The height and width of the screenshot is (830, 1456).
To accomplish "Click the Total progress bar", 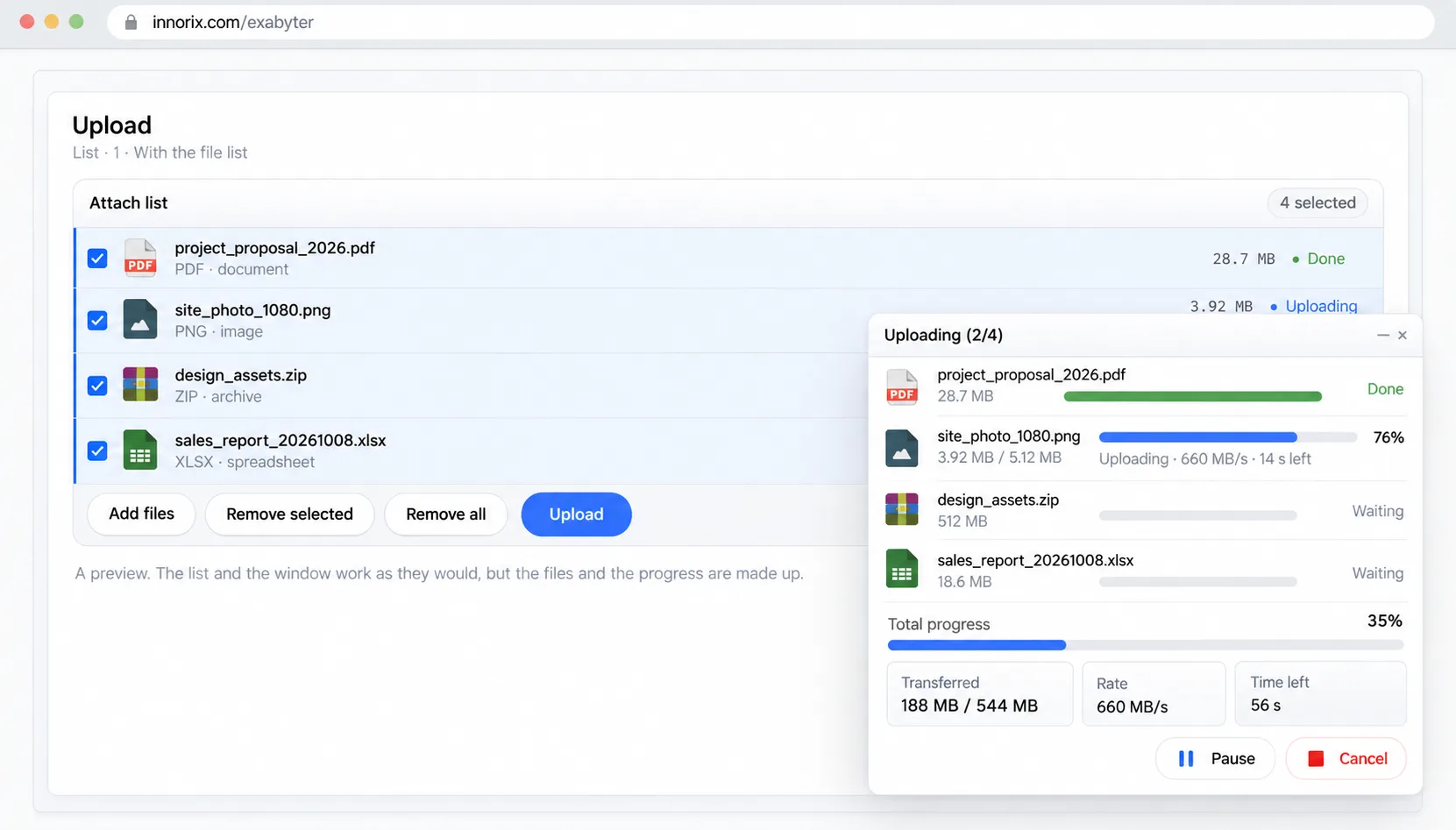I will pyautogui.click(x=1146, y=645).
